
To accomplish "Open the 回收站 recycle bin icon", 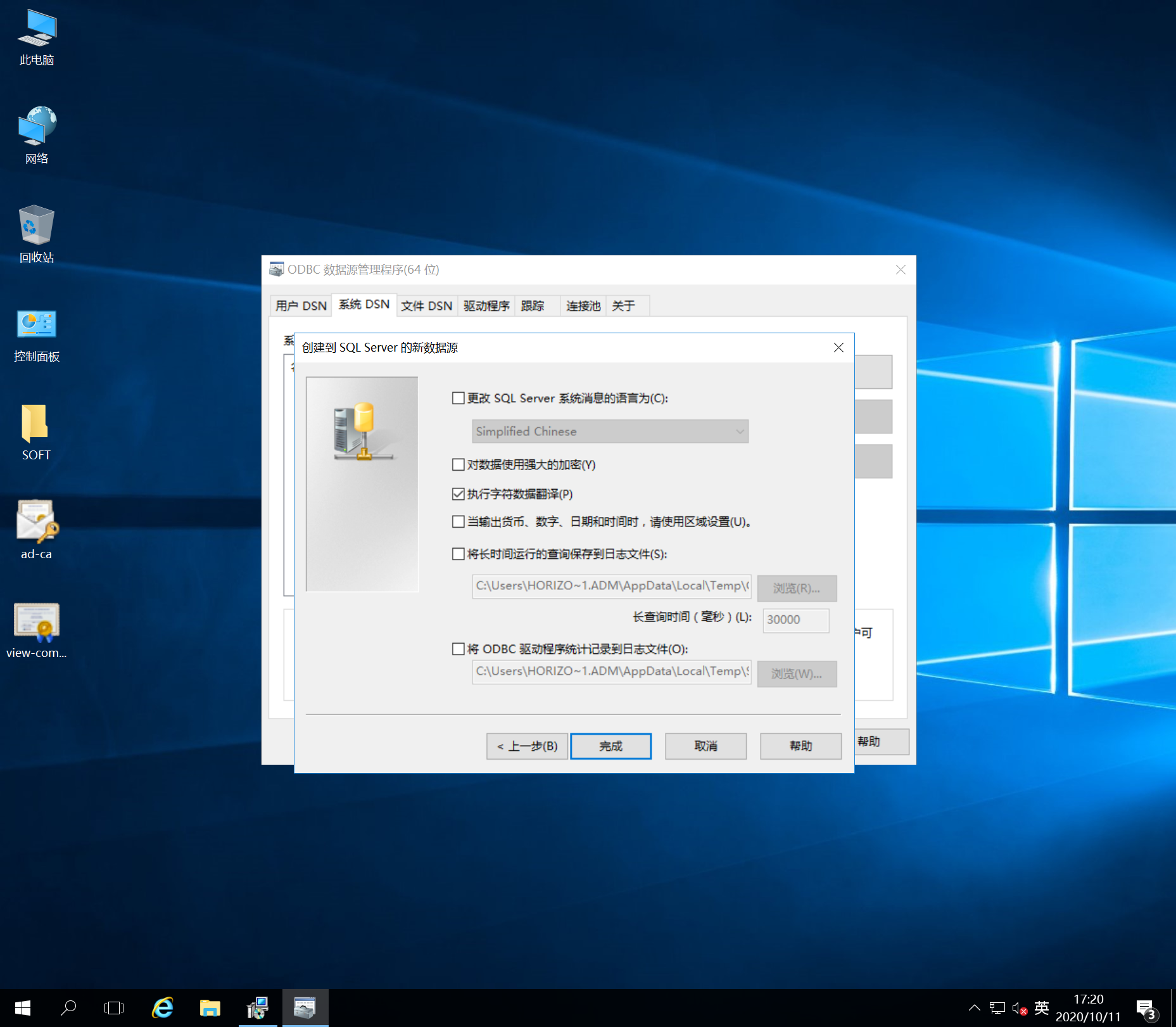I will tap(37, 234).
